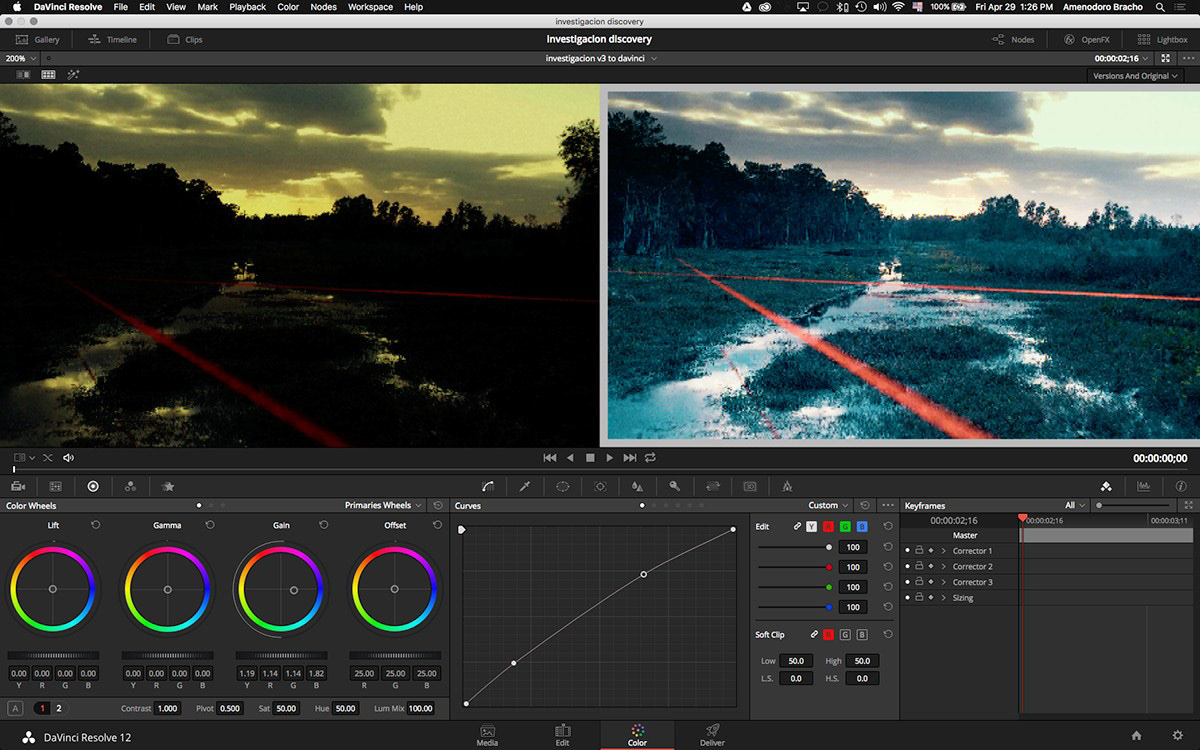Open the Versions And Original dropdown
1200x750 pixels.
point(1135,76)
